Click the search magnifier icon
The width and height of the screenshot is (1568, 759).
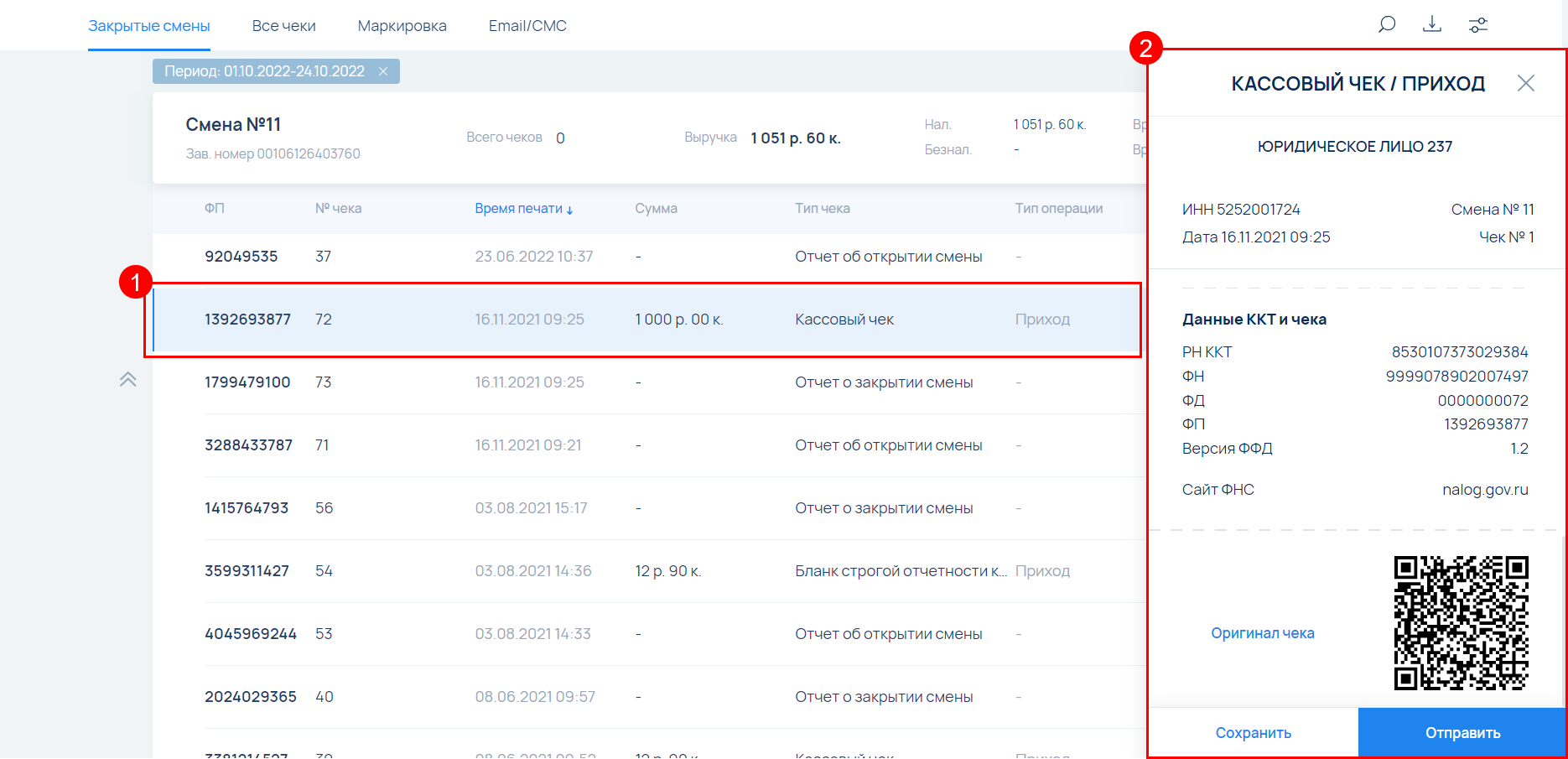1387,24
